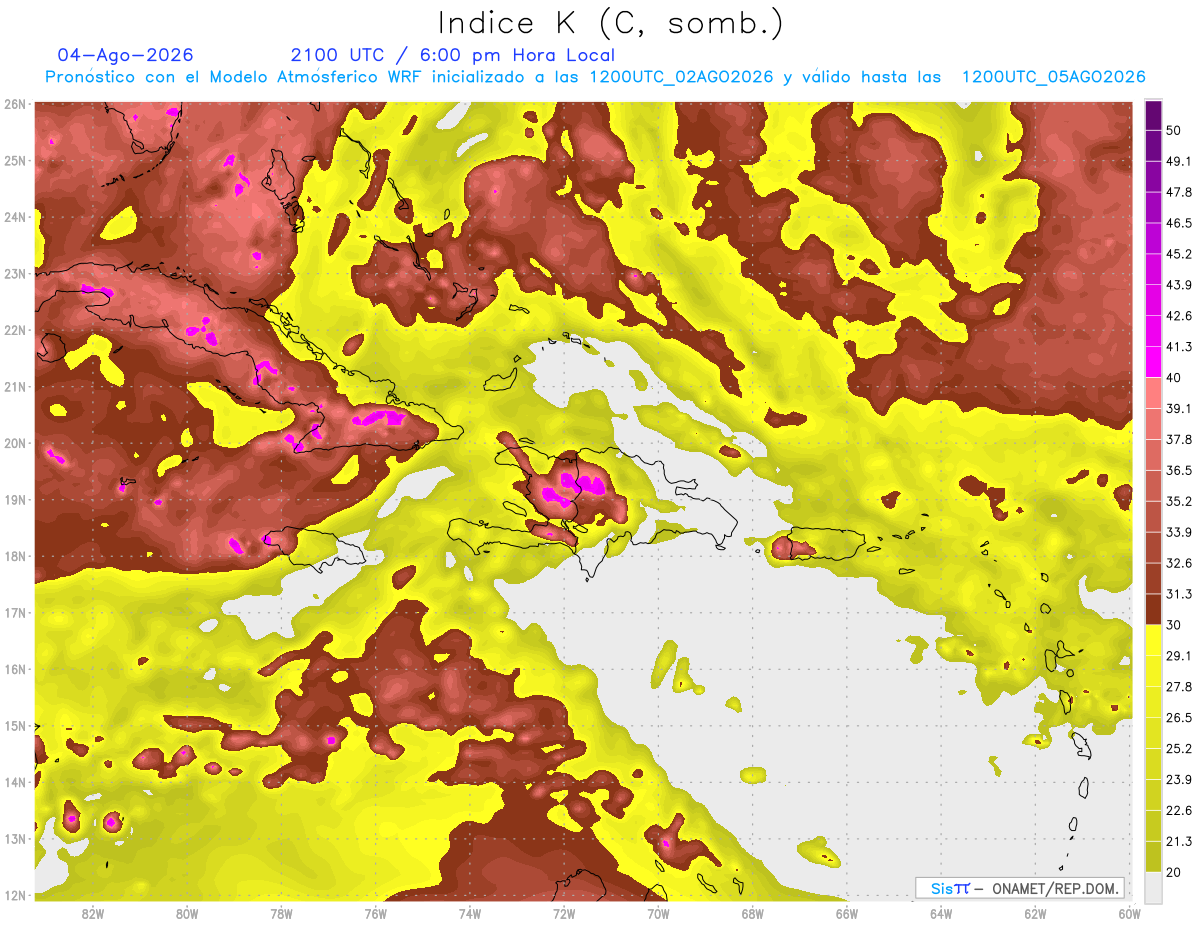Select the "21.3" legend value

click(x=1179, y=842)
